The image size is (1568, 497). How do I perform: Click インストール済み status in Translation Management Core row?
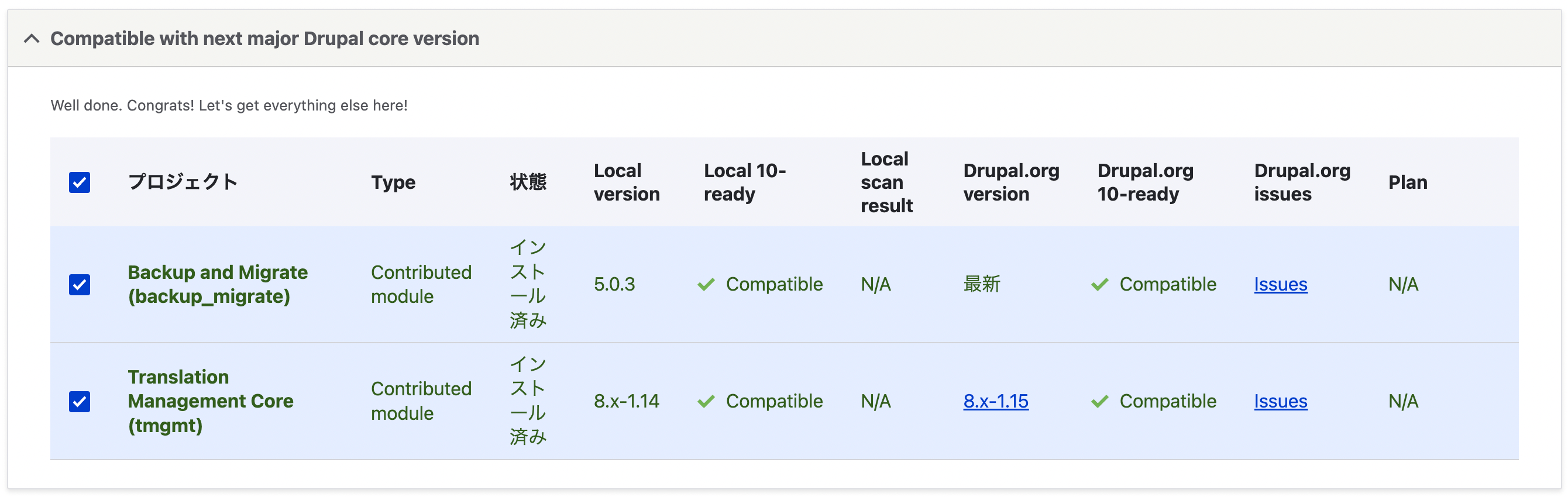(528, 401)
